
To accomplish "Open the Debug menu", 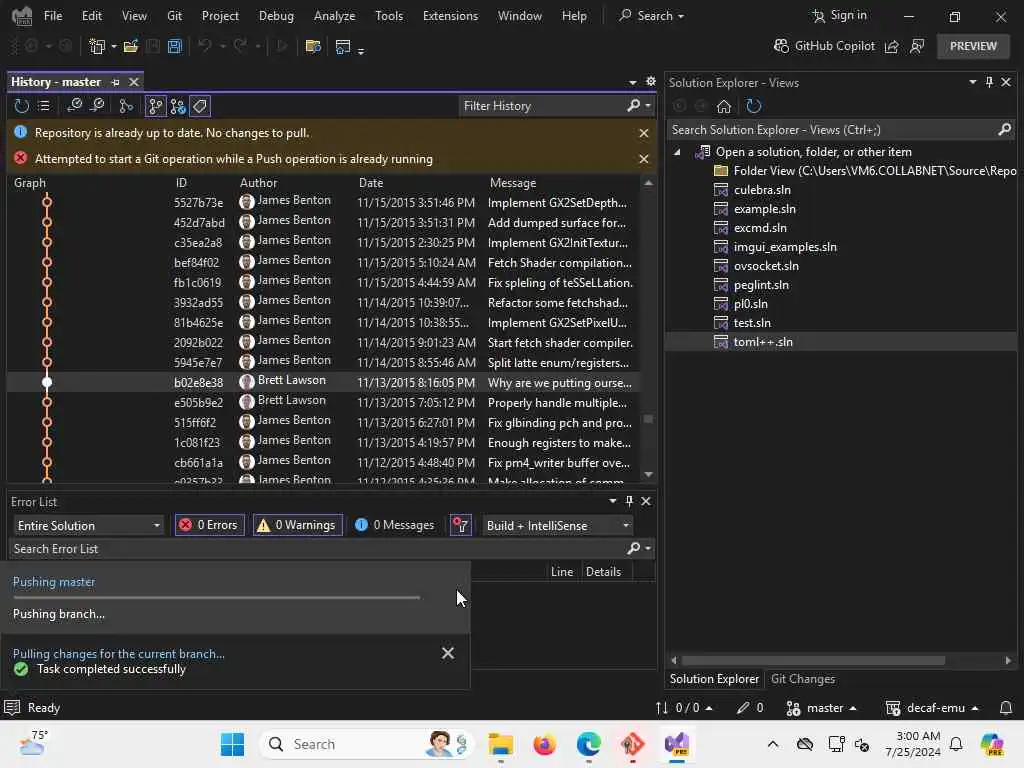I will pos(276,16).
